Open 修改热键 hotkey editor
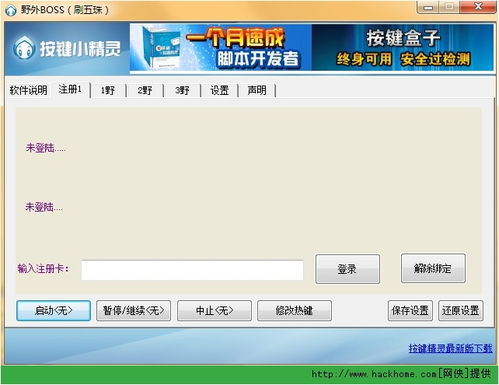 (x=295, y=311)
